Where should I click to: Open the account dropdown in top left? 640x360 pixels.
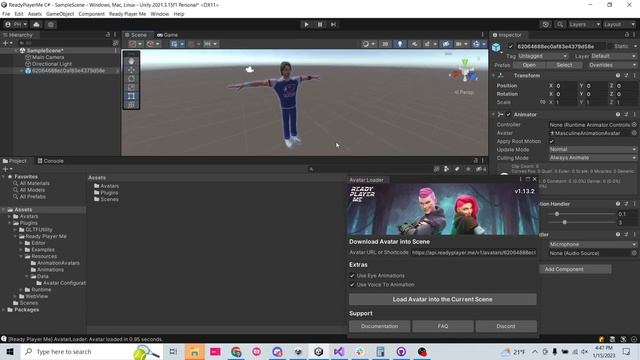coord(16,24)
